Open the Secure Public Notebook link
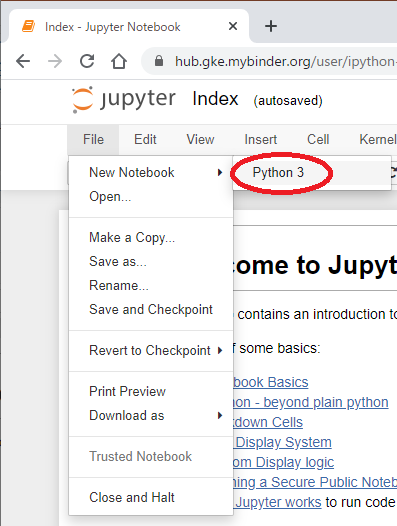 click(315, 482)
